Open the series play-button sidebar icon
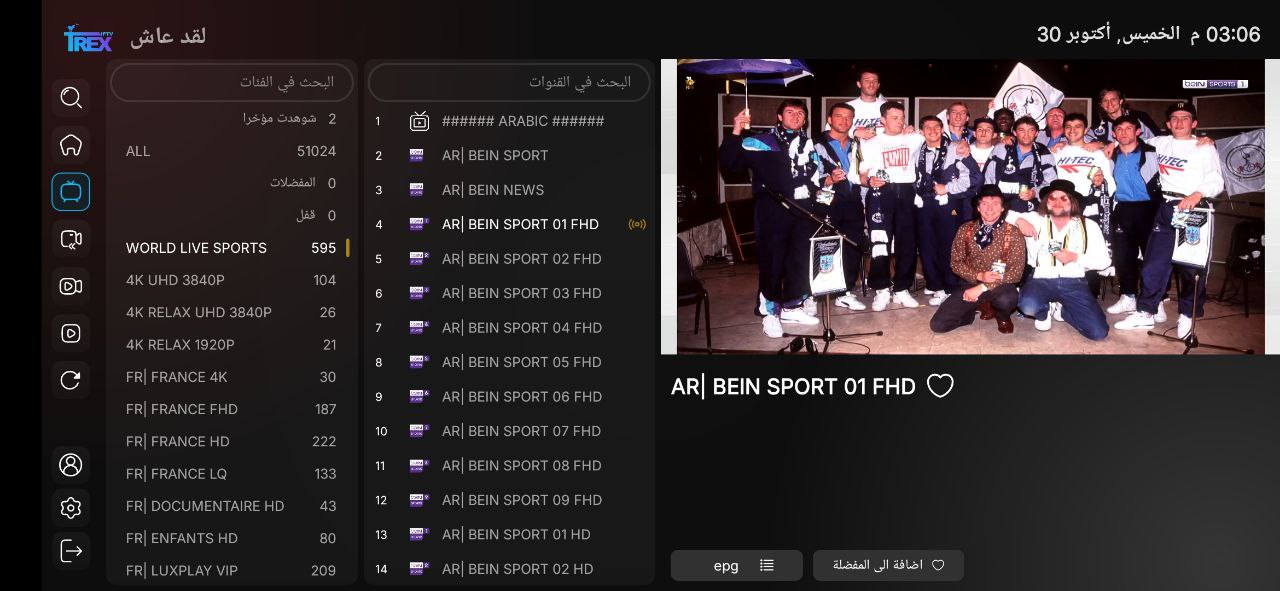1280x591 pixels. pyautogui.click(x=71, y=333)
